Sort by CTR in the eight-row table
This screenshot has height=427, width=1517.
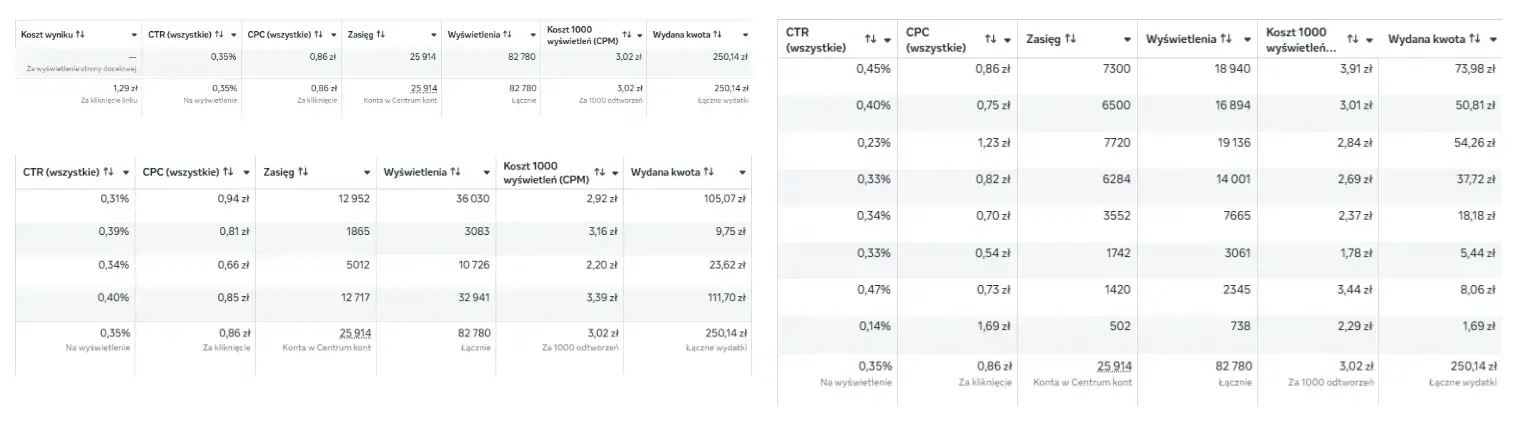(x=870, y=39)
